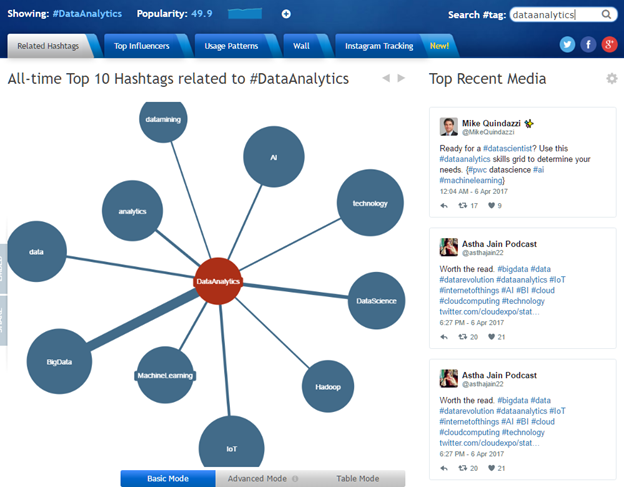Screen dimensions: 624x487
Task: Click the Advanced Mode info icon
Action: (x=294, y=479)
